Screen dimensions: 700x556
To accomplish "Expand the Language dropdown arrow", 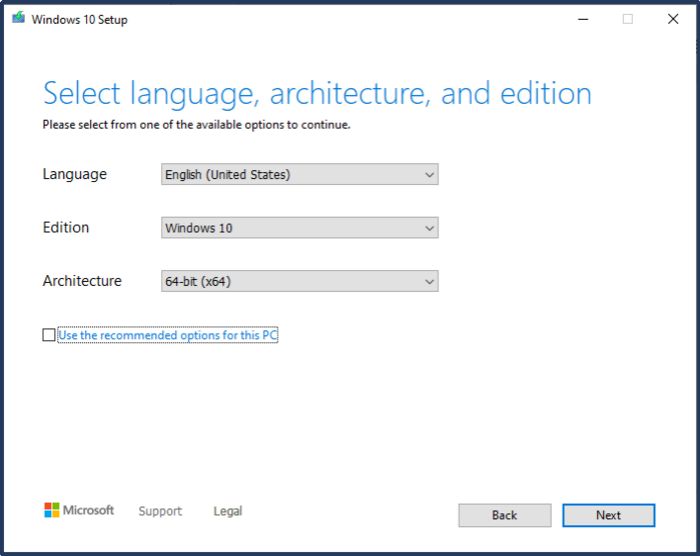I will tap(429, 175).
